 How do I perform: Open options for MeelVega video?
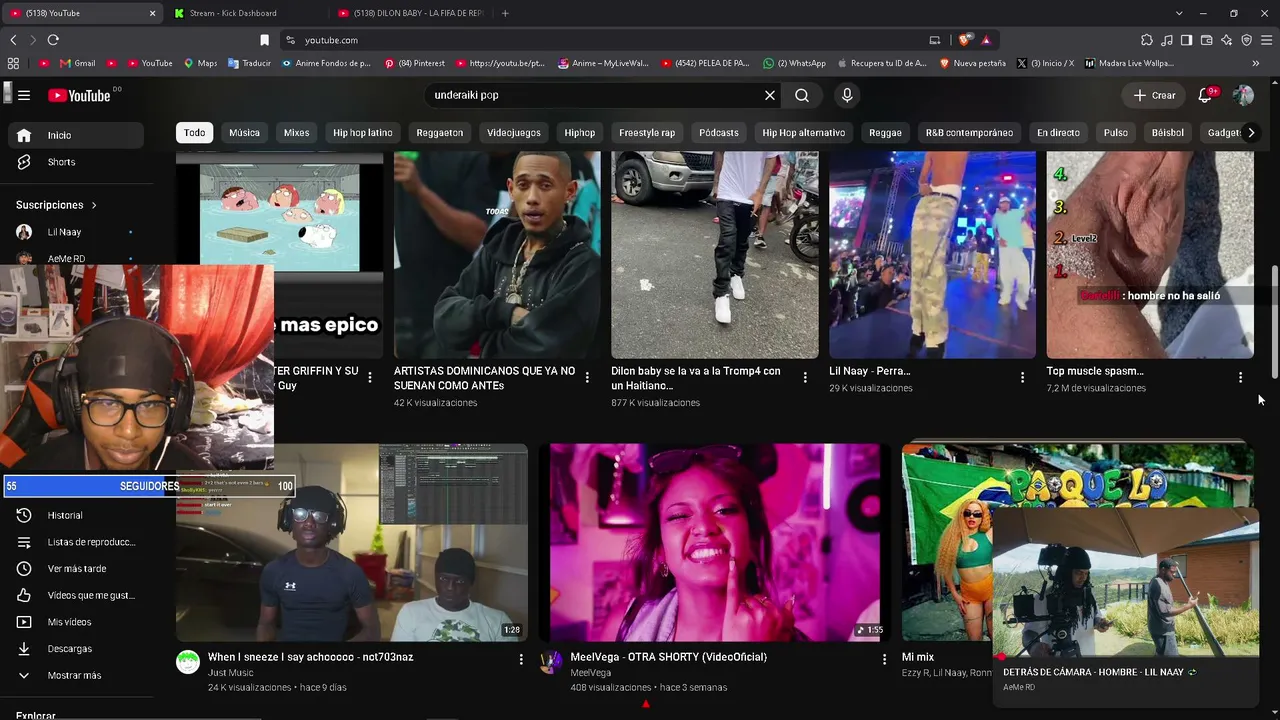[884, 659]
